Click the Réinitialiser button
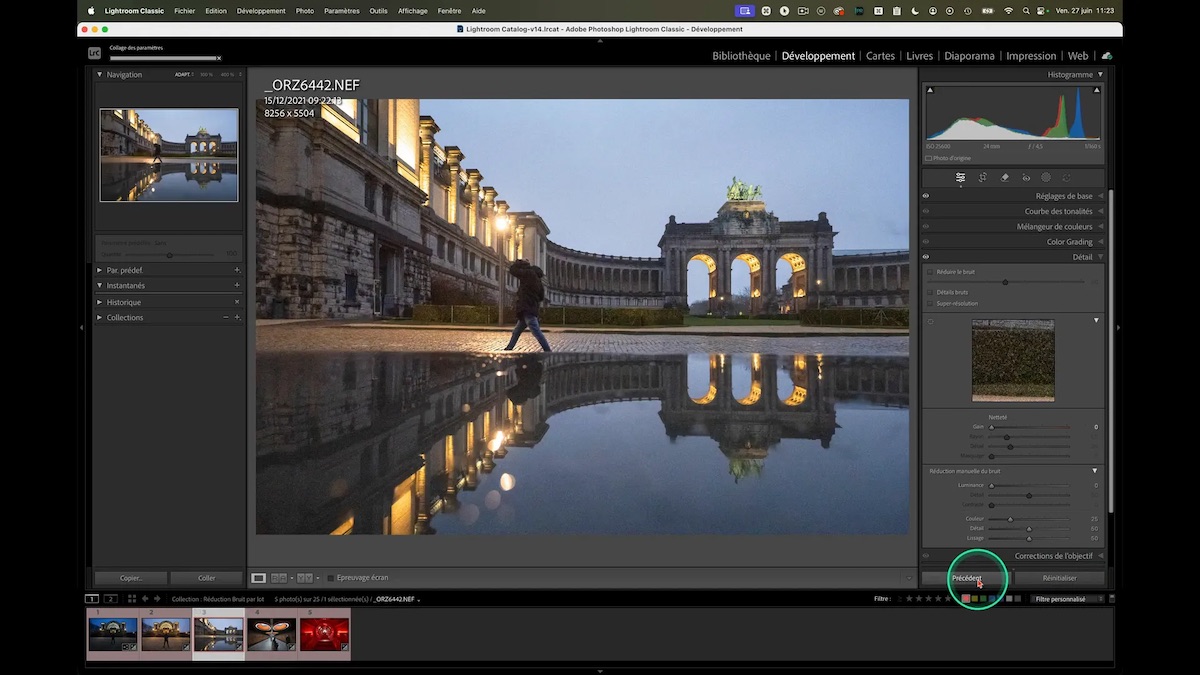This screenshot has height=675, width=1200. (1059, 578)
